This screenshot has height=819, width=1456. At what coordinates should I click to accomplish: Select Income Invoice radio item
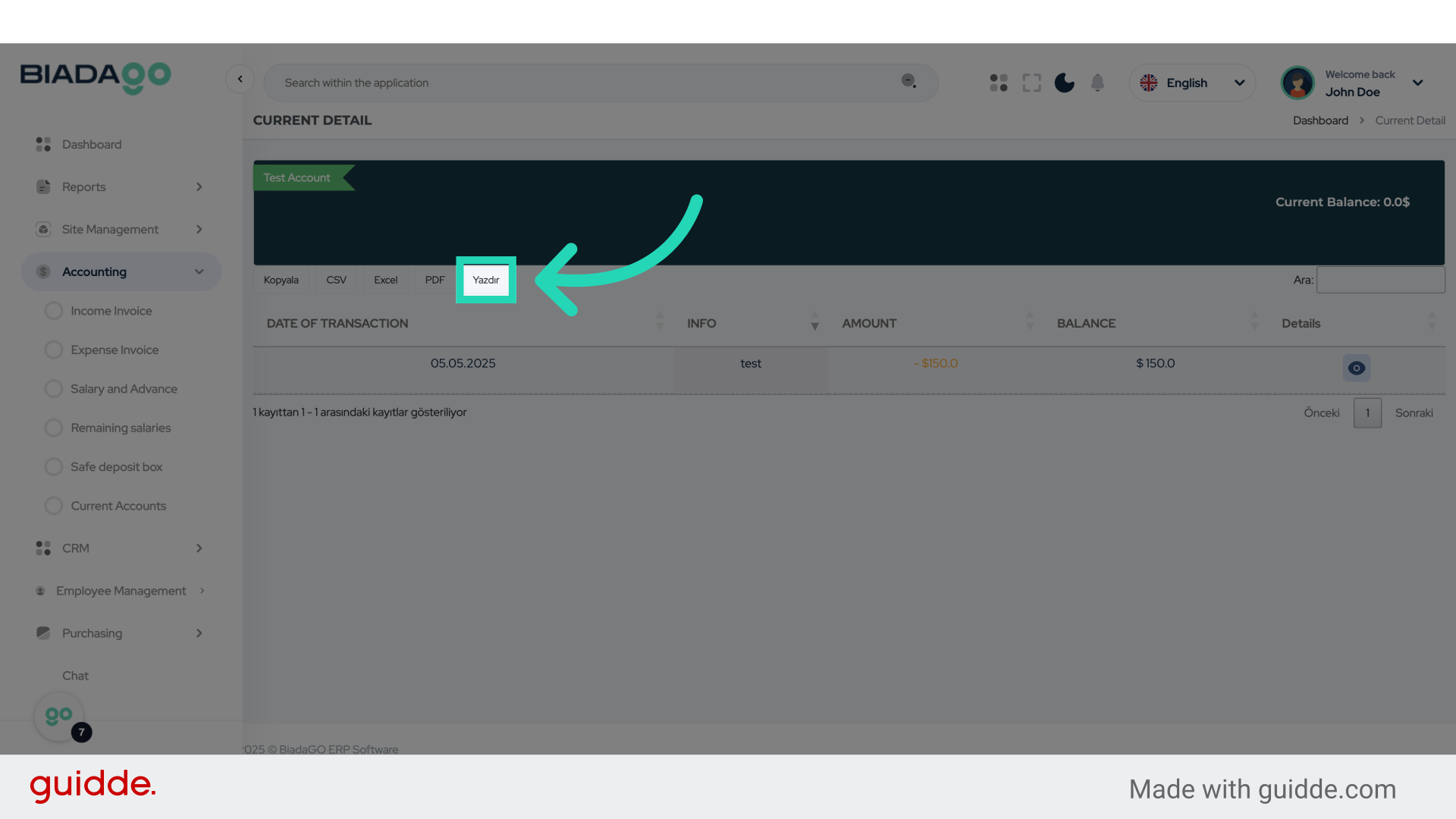click(x=111, y=311)
